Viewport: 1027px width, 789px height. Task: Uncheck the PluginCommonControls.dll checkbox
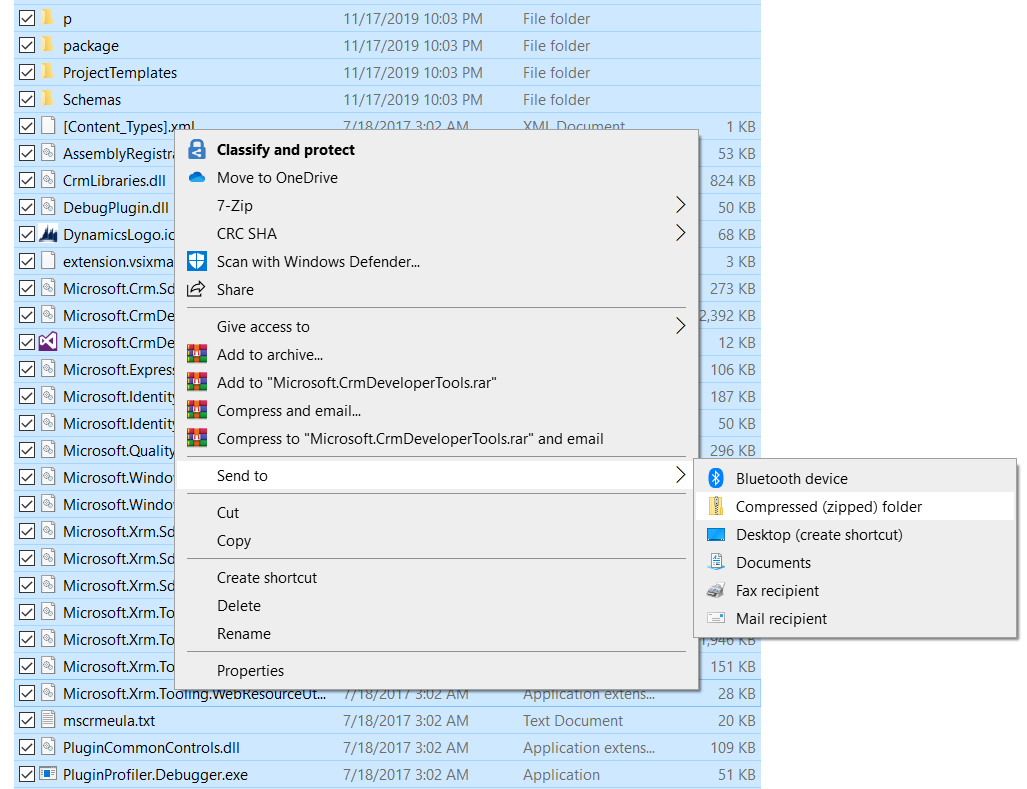(27, 747)
